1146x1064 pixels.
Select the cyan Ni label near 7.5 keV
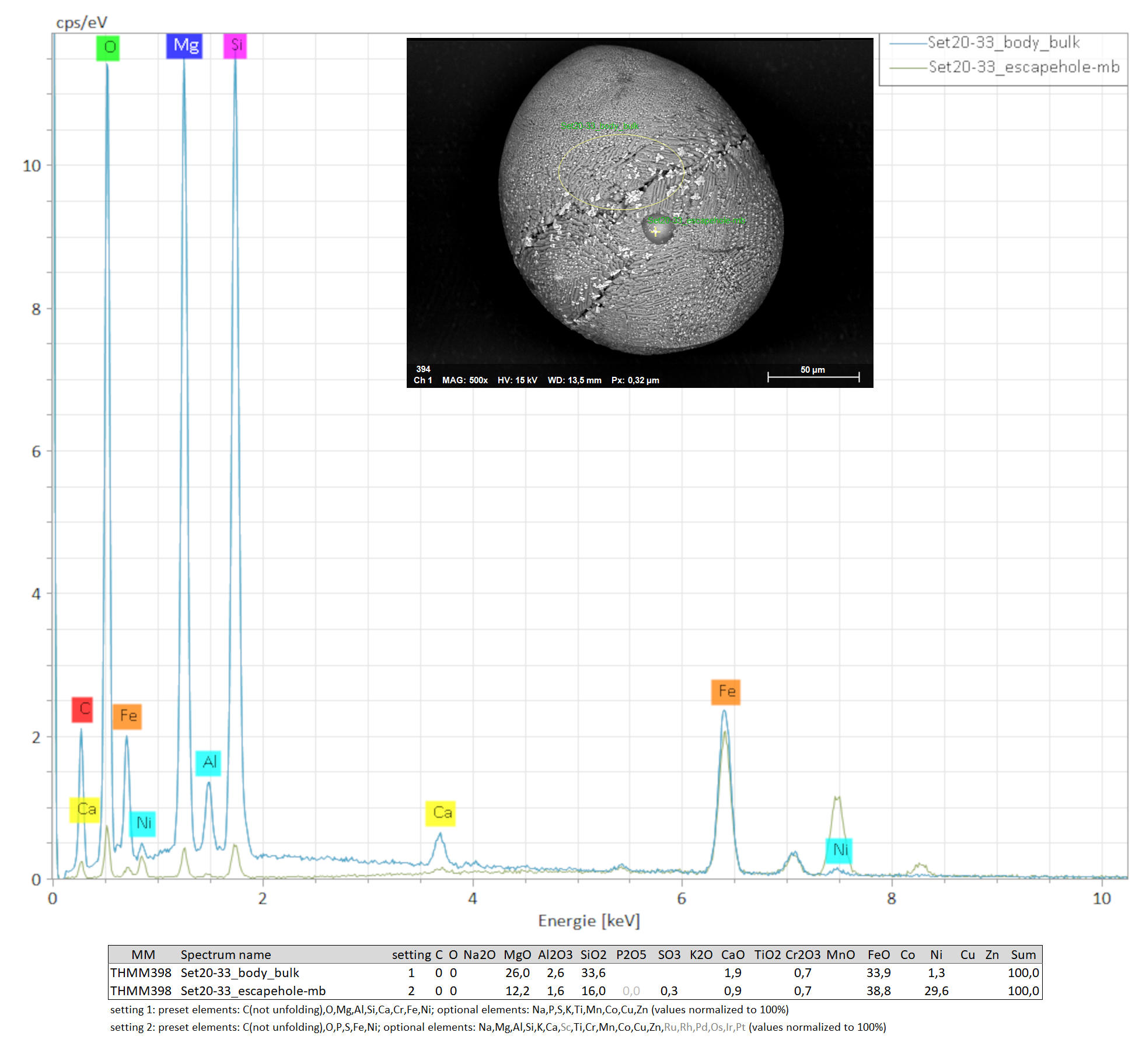tap(839, 850)
